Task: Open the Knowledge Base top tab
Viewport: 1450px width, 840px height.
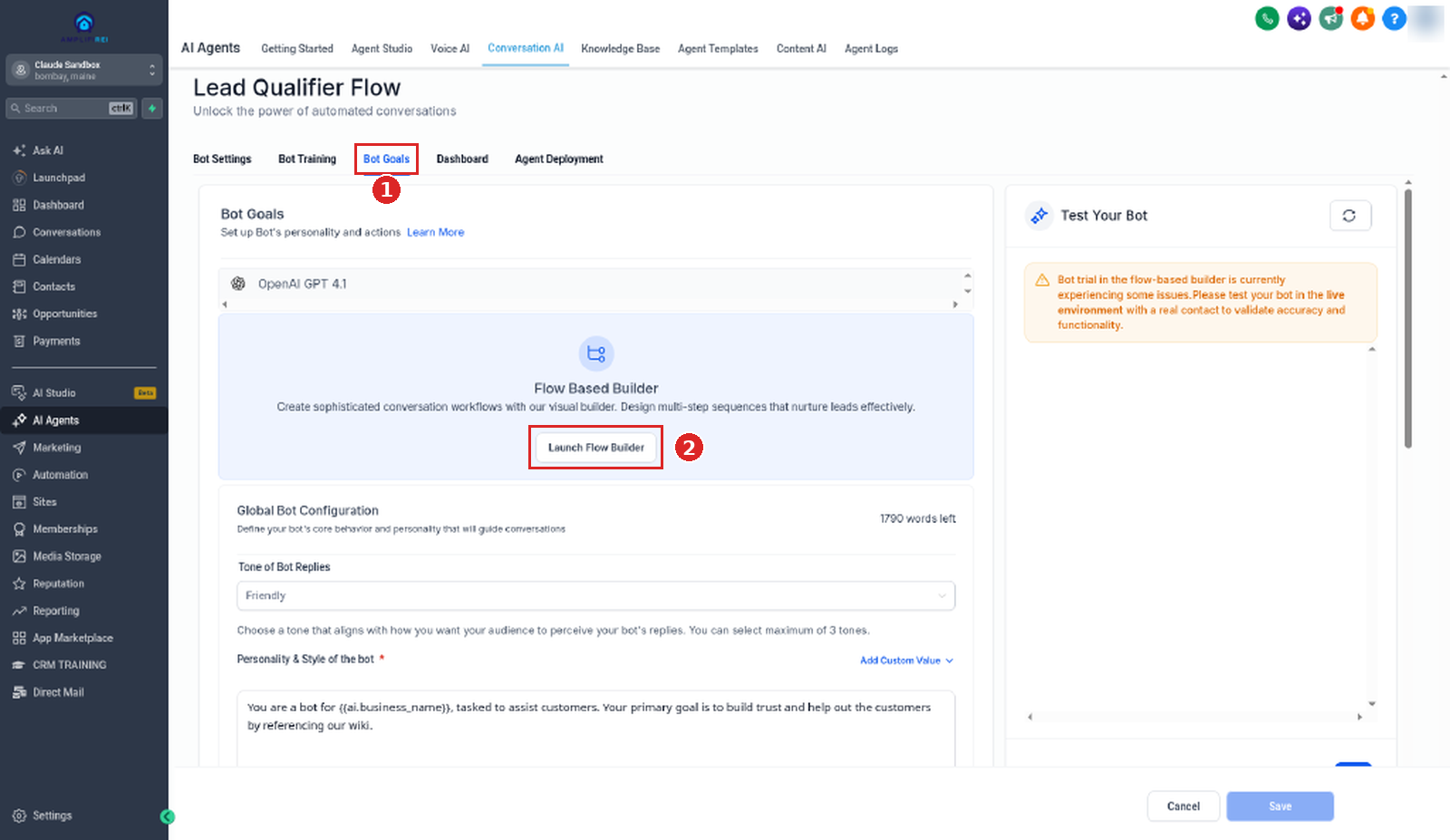Action: 621,49
